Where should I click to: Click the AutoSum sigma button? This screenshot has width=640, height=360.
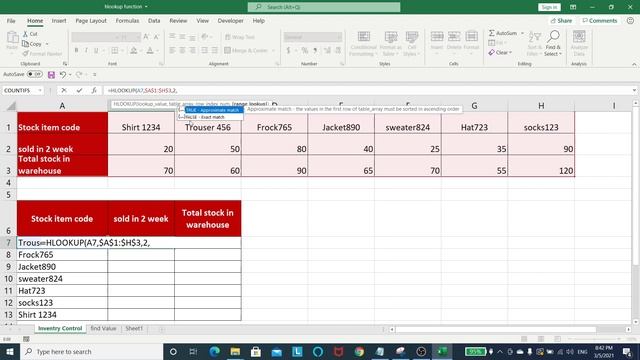point(503,33)
